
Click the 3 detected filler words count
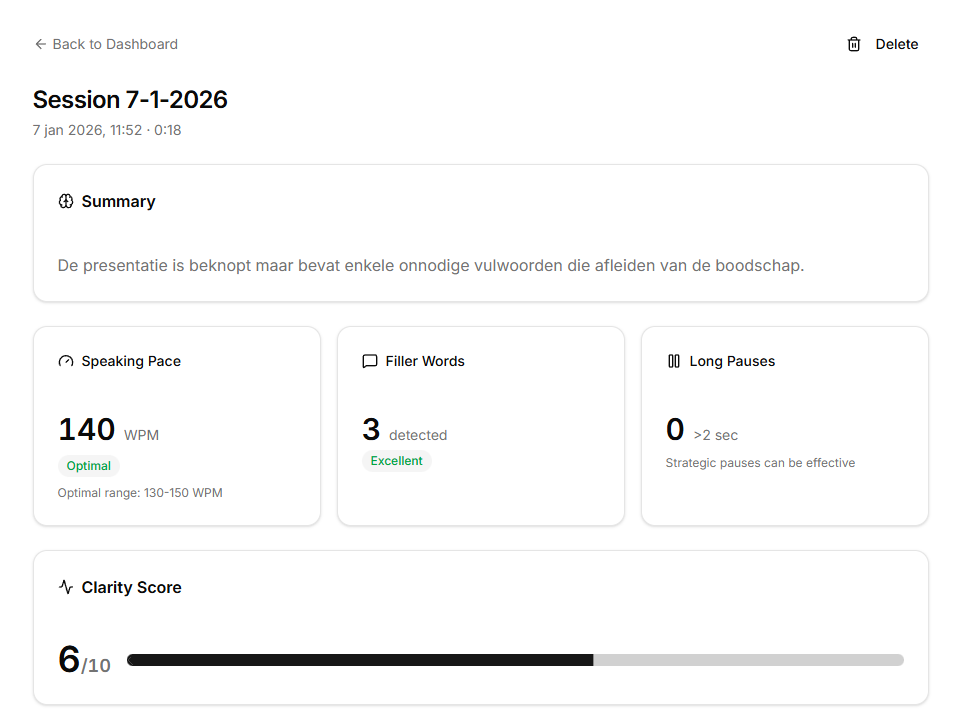point(372,430)
